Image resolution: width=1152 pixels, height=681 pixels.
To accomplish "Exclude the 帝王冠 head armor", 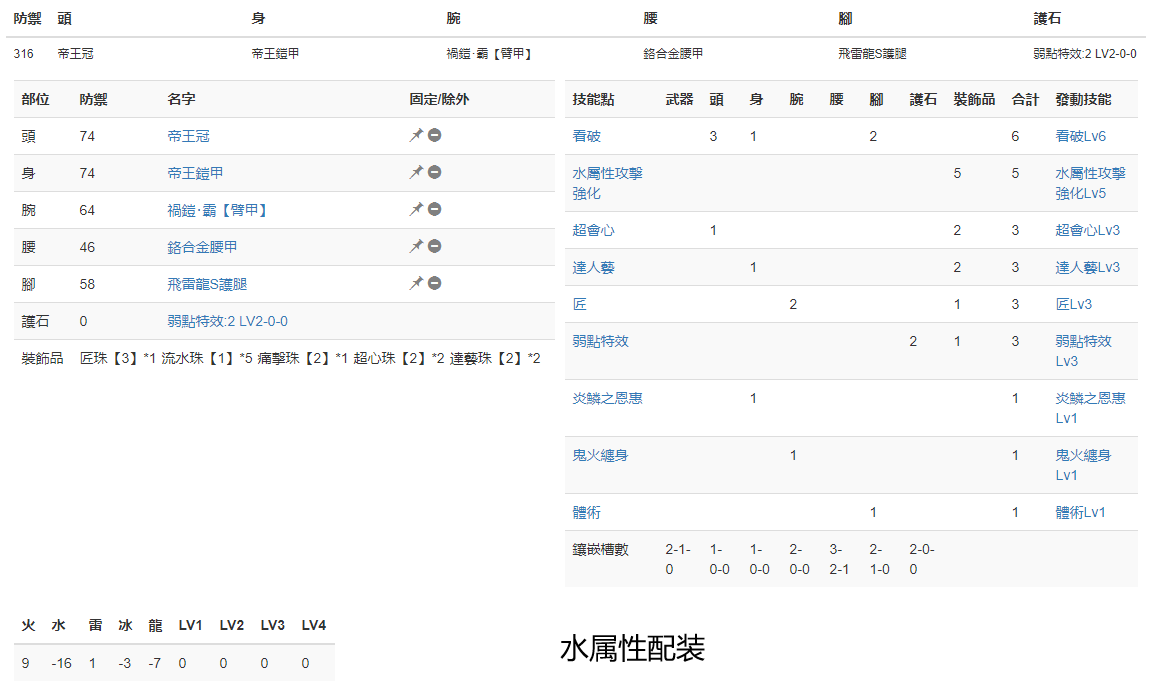I will tap(434, 135).
